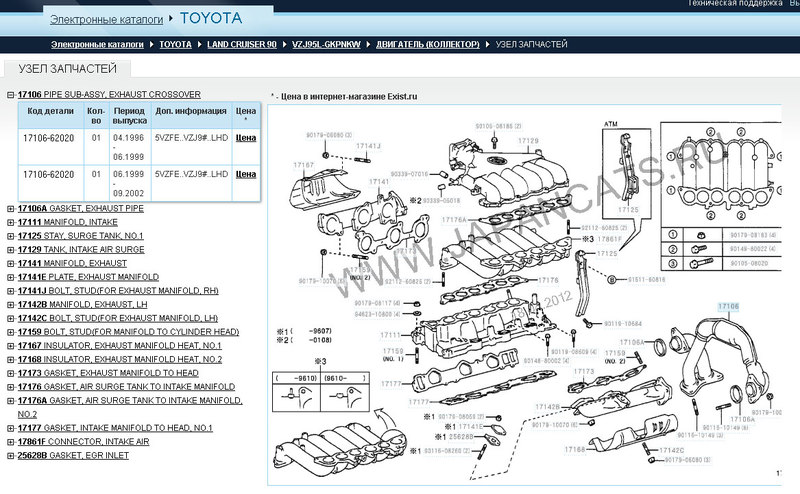Expand 17142B MANIFOLD, EXHAUST, LH node

(11, 305)
